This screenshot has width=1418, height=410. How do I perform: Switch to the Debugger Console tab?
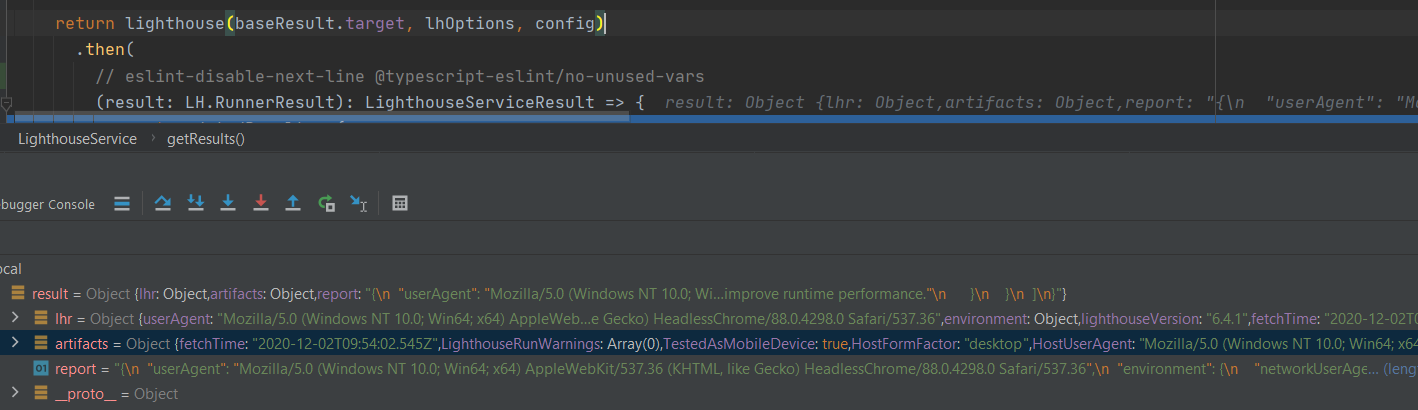[48, 204]
